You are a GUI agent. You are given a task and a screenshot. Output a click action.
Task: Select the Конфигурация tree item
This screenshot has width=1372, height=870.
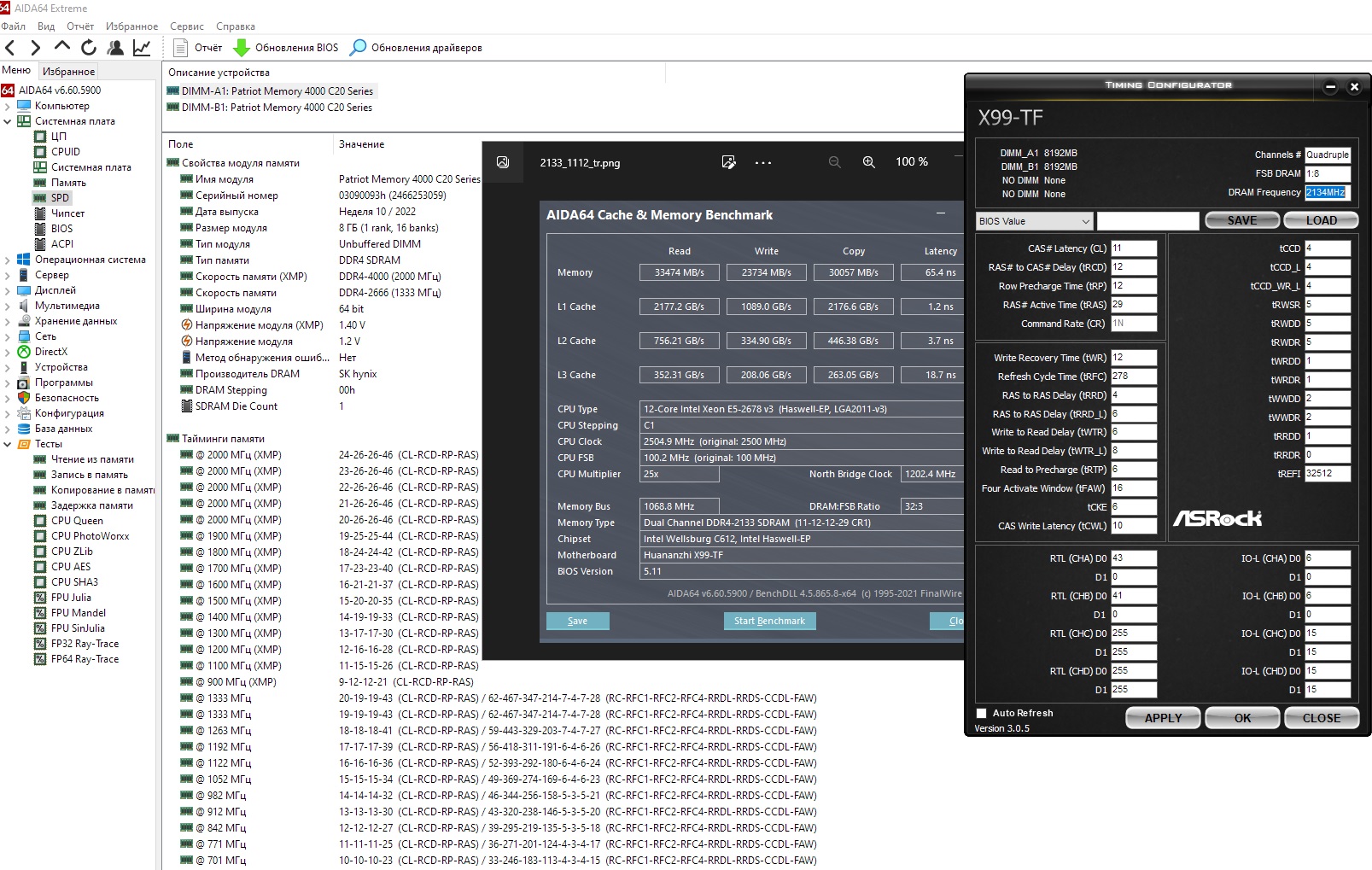click(x=69, y=413)
